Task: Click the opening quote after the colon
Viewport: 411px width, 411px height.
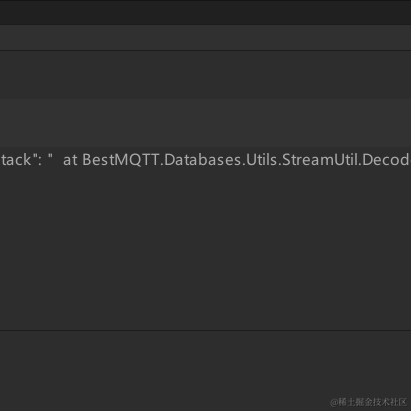Action: [x=50, y=156]
